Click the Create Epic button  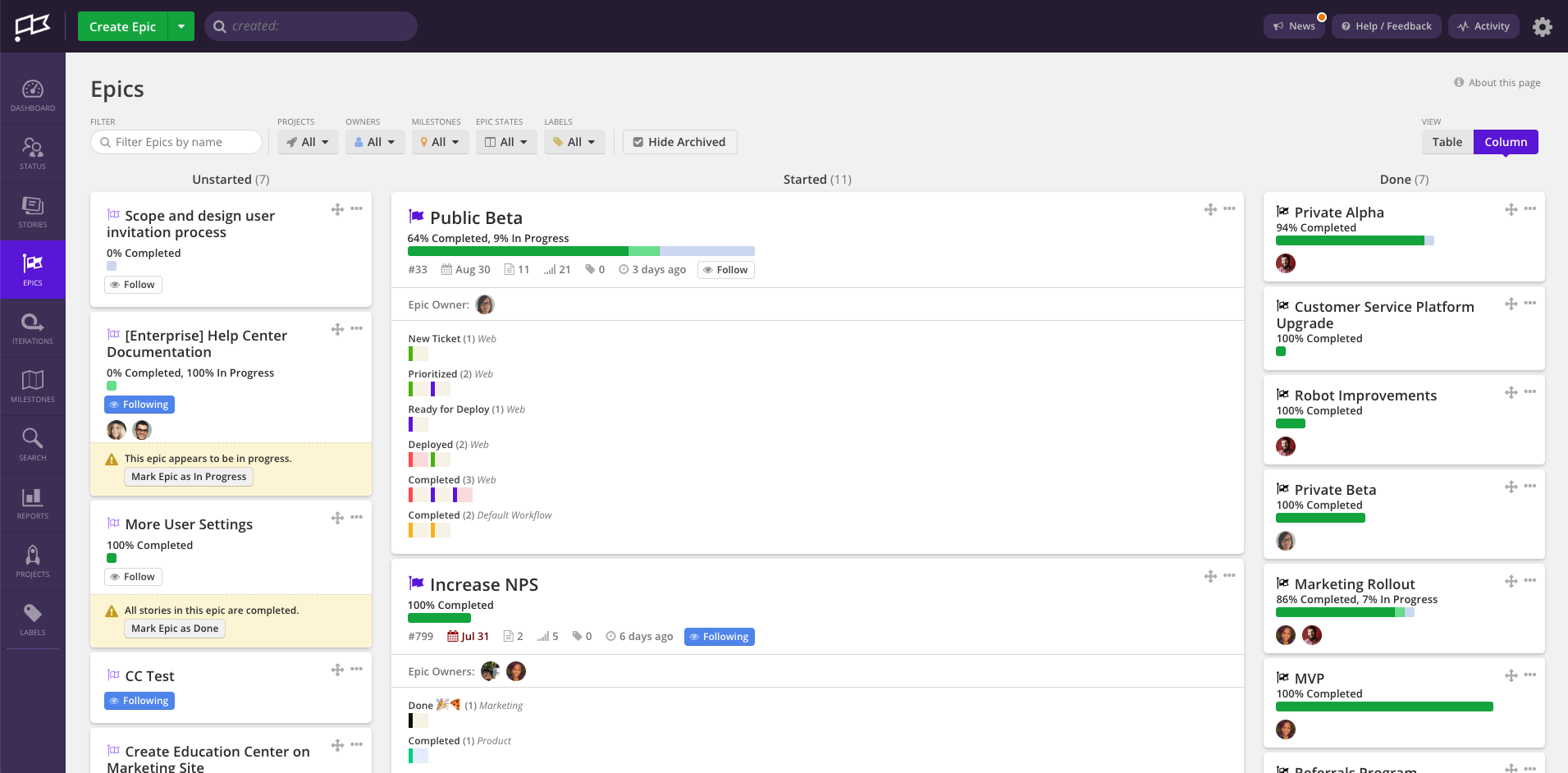tap(123, 26)
